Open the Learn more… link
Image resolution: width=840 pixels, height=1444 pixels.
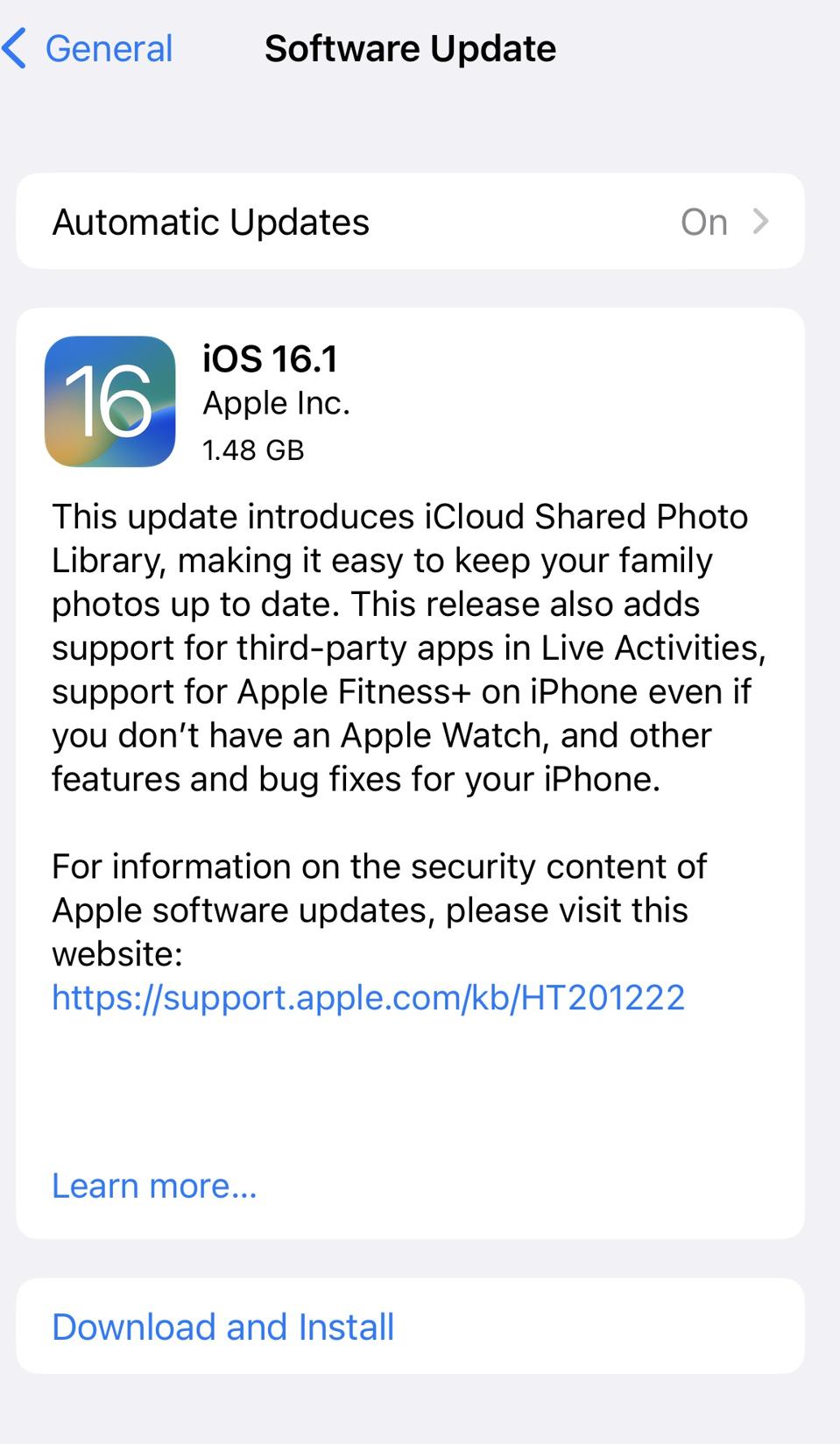coord(154,1186)
